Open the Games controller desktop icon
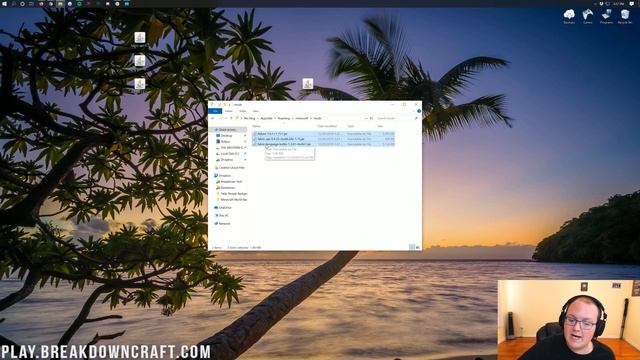Viewport: 640px width, 360px height. pyautogui.click(x=587, y=16)
